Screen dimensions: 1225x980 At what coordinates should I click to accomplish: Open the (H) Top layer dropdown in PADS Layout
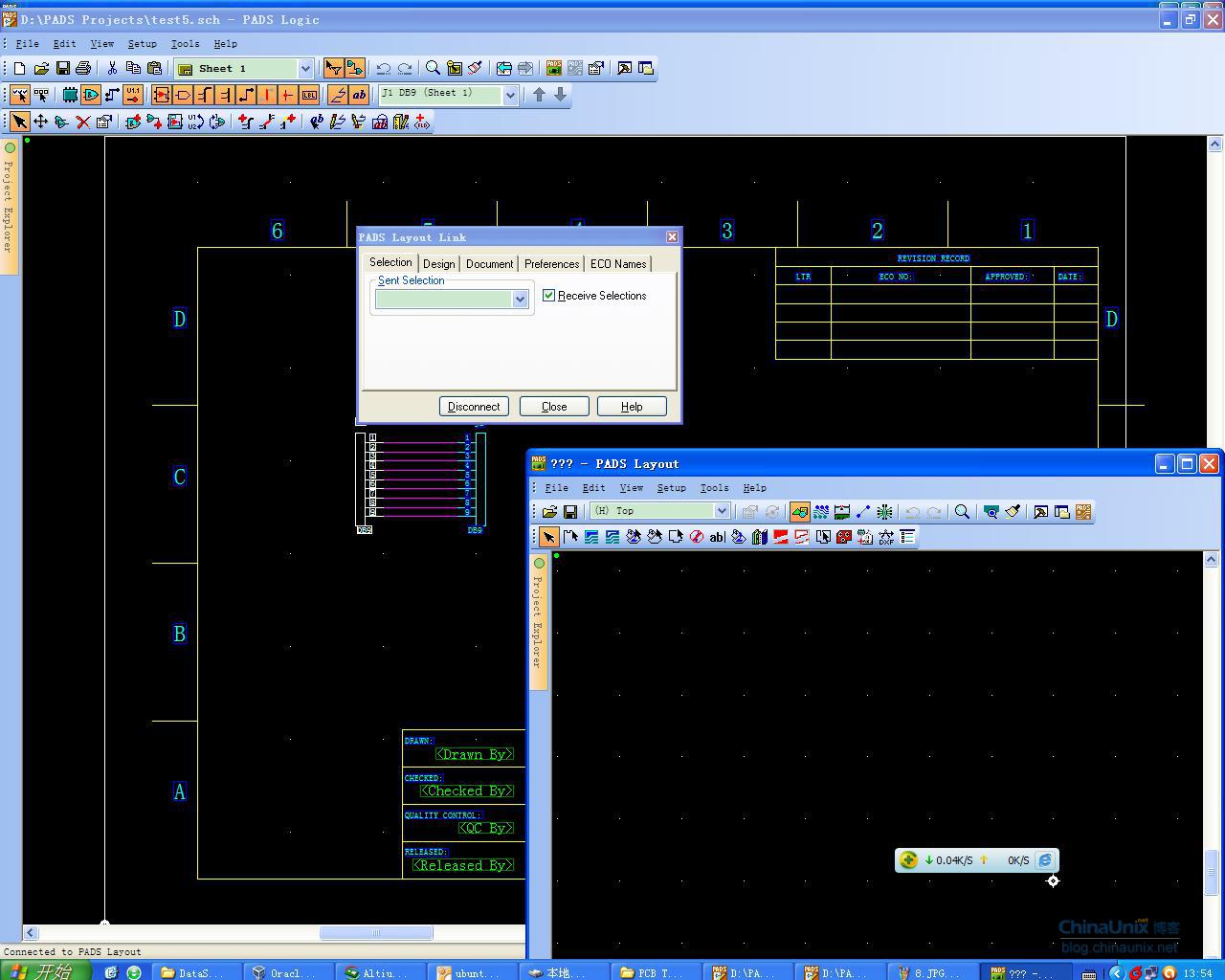(723, 511)
